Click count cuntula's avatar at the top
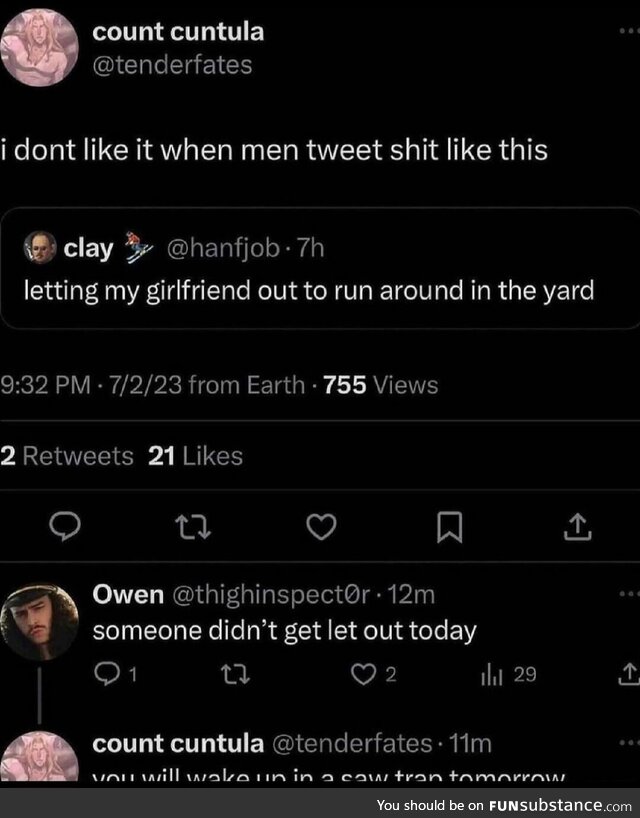Image resolution: width=640 pixels, height=818 pixels. tap(39, 48)
